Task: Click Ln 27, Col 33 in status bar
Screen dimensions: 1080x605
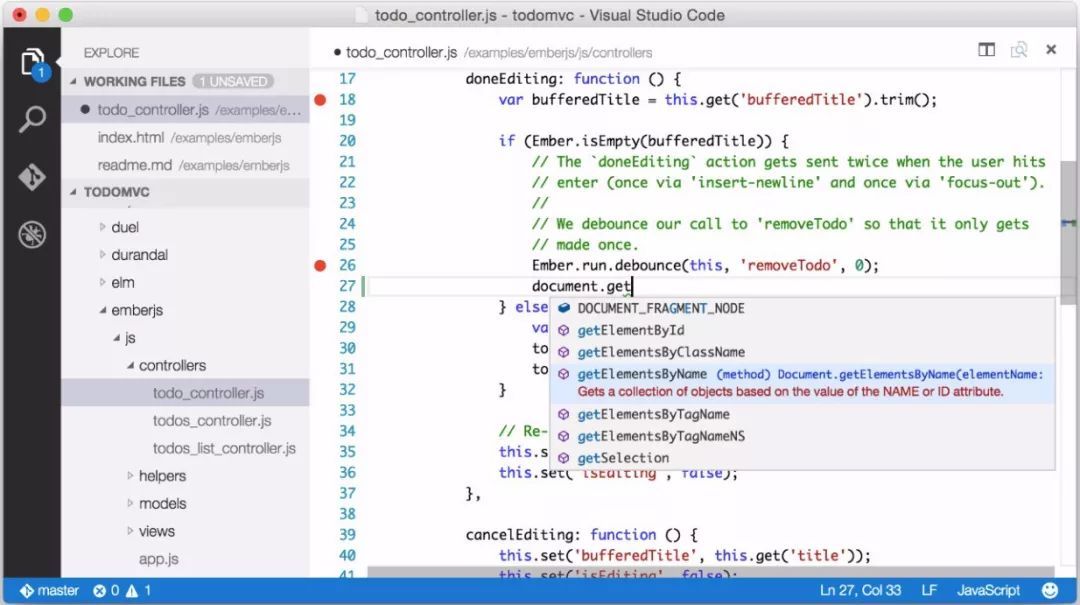Action: tap(860, 591)
